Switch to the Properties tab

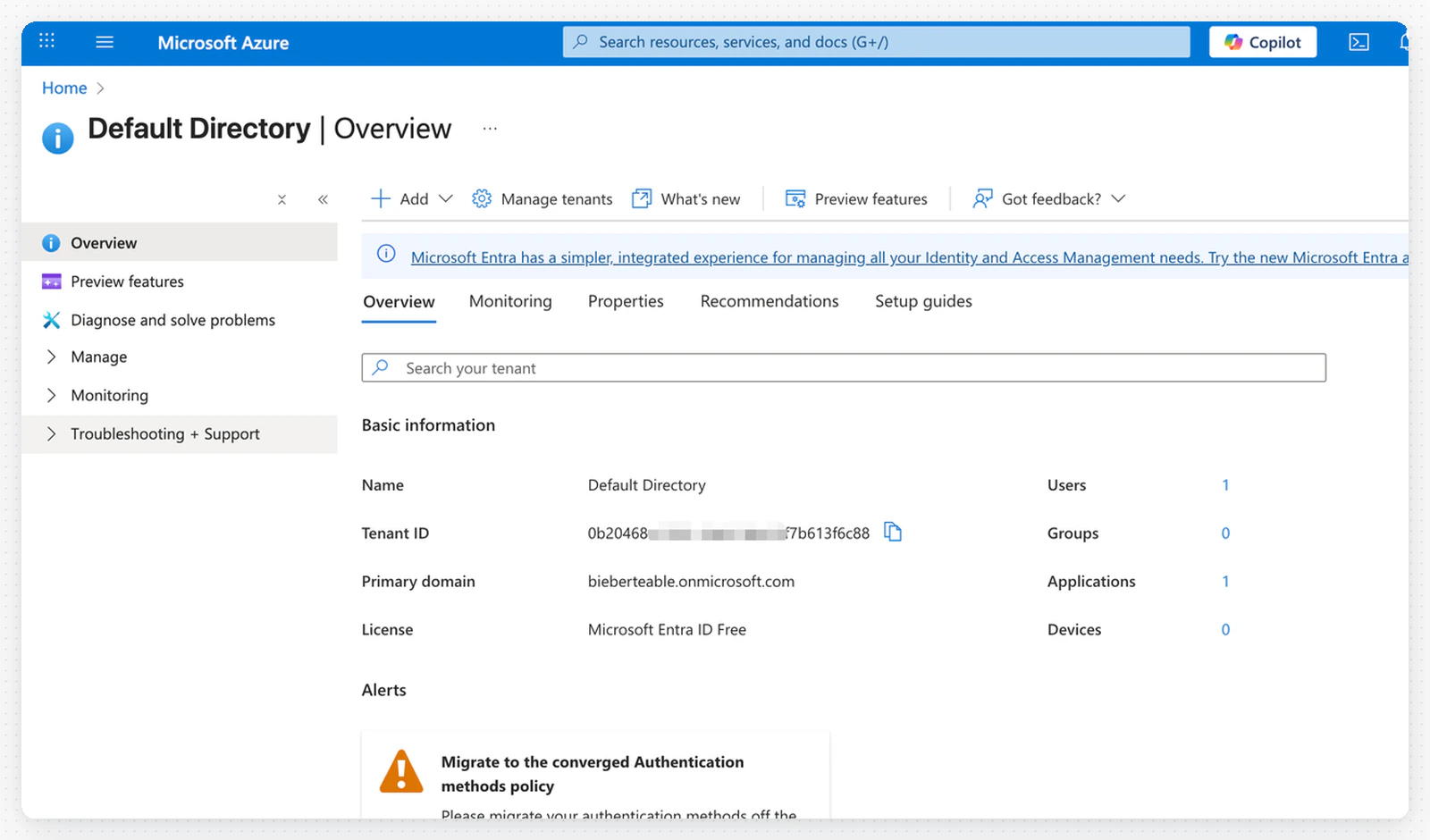[x=626, y=301]
